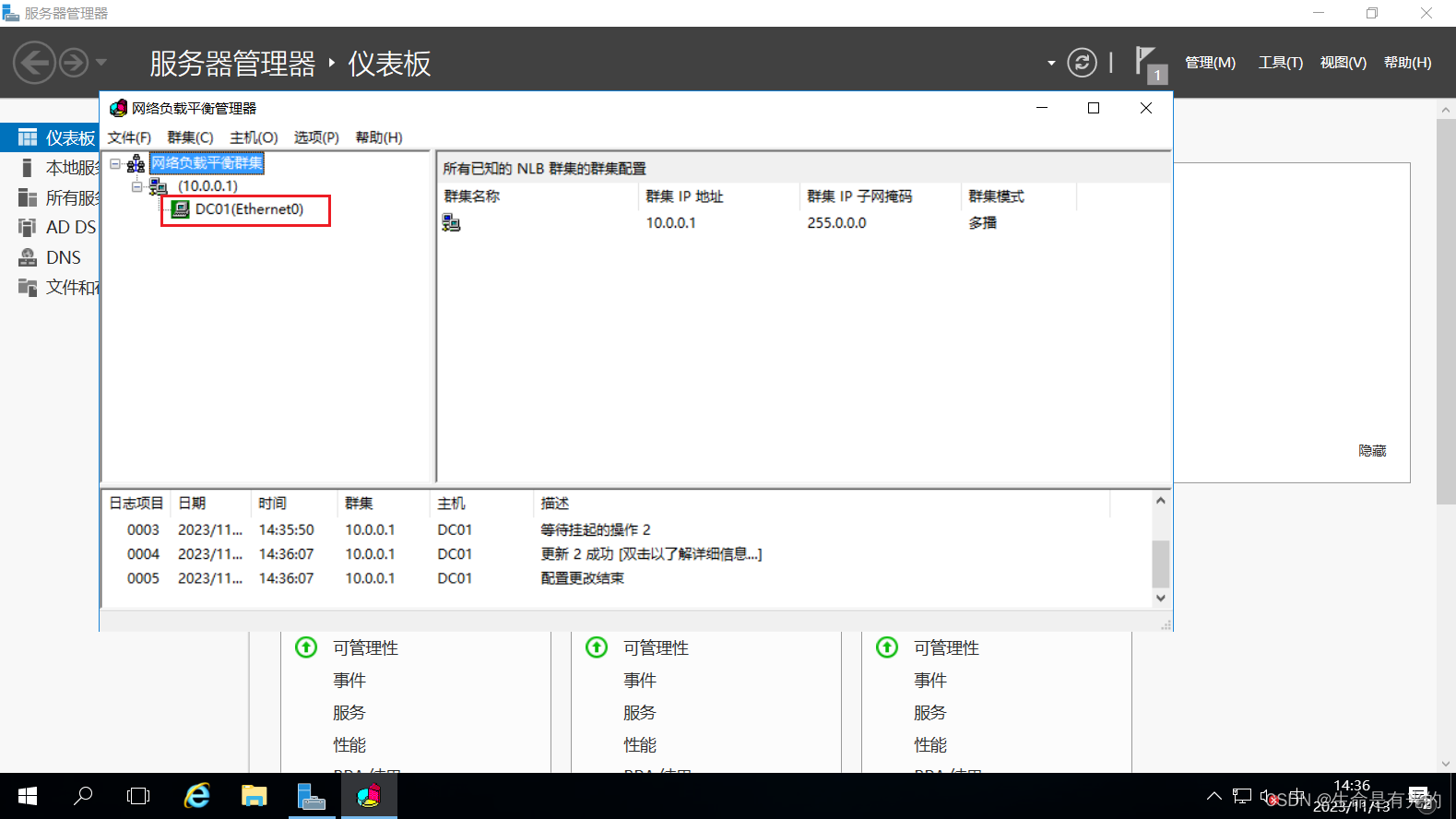Screen dimensions: 1456x819
Task: Click the 10.0.0.1 cluster IP cell
Action: click(x=671, y=222)
